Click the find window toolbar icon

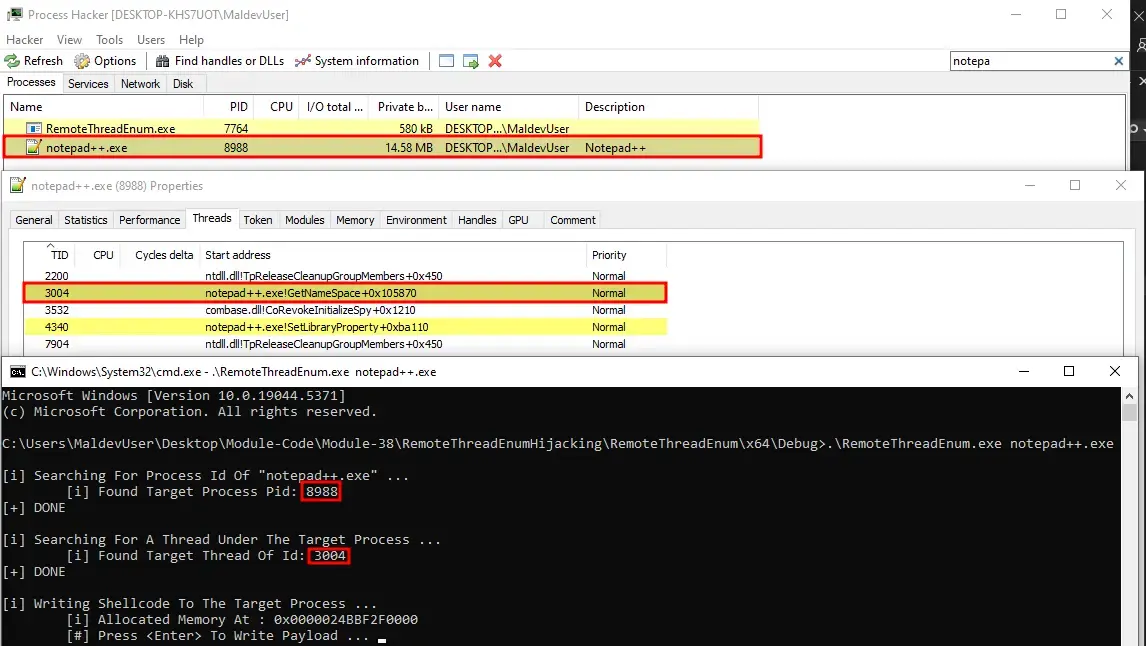click(x=446, y=61)
